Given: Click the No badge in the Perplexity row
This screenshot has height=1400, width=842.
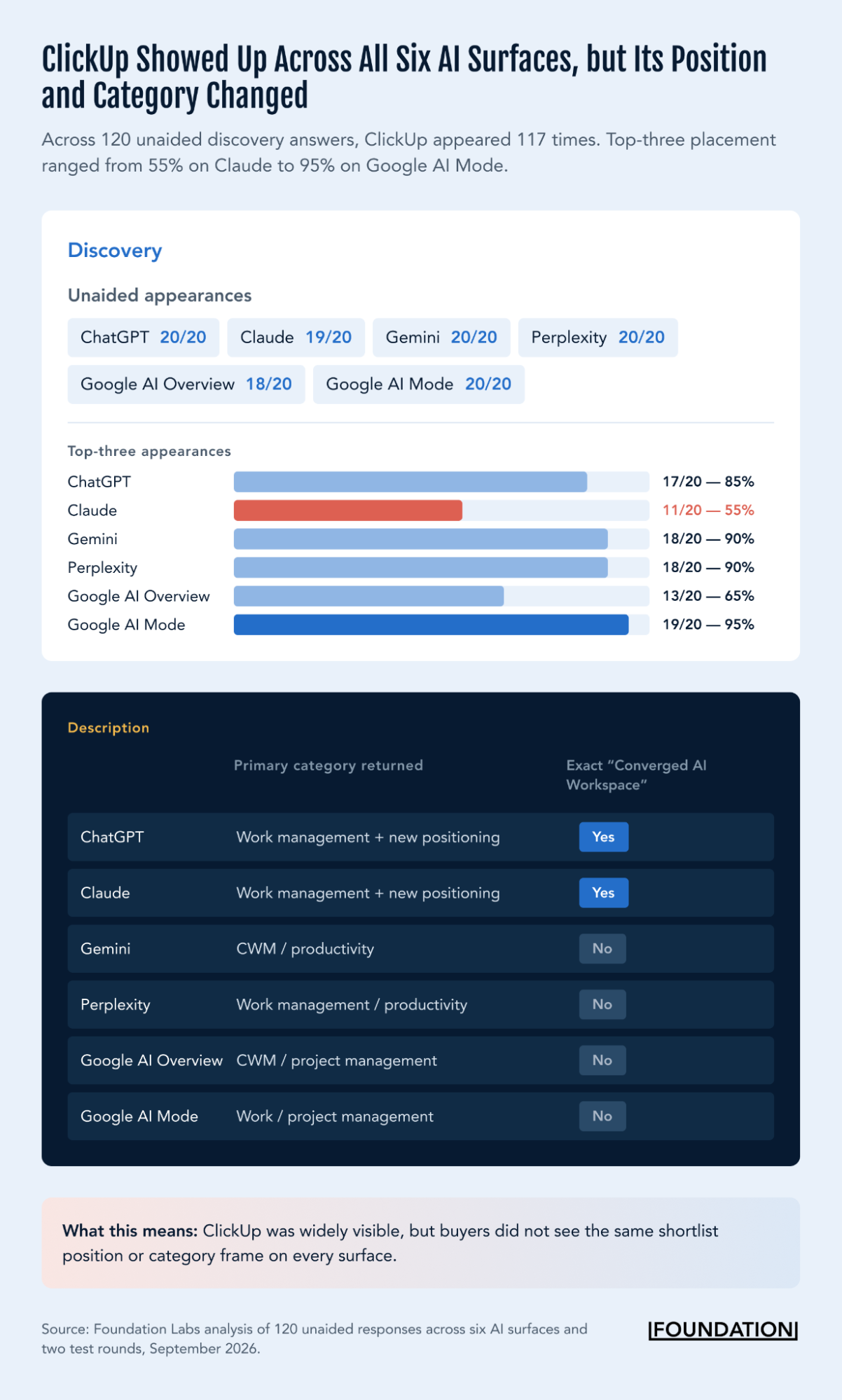Looking at the screenshot, I should coord(602,1004).
